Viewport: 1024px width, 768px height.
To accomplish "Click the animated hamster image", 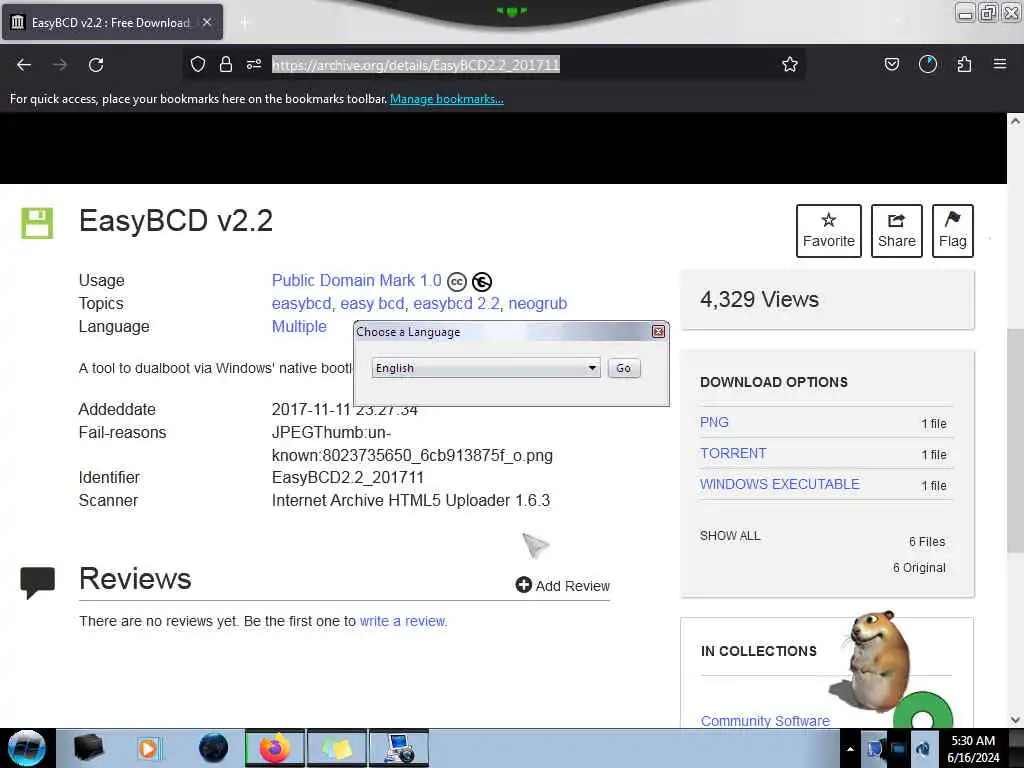I will point(876,662).
